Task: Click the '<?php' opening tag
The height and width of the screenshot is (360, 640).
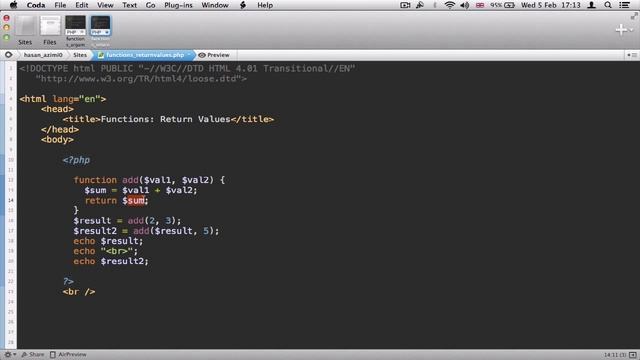Action: [76, 160]
